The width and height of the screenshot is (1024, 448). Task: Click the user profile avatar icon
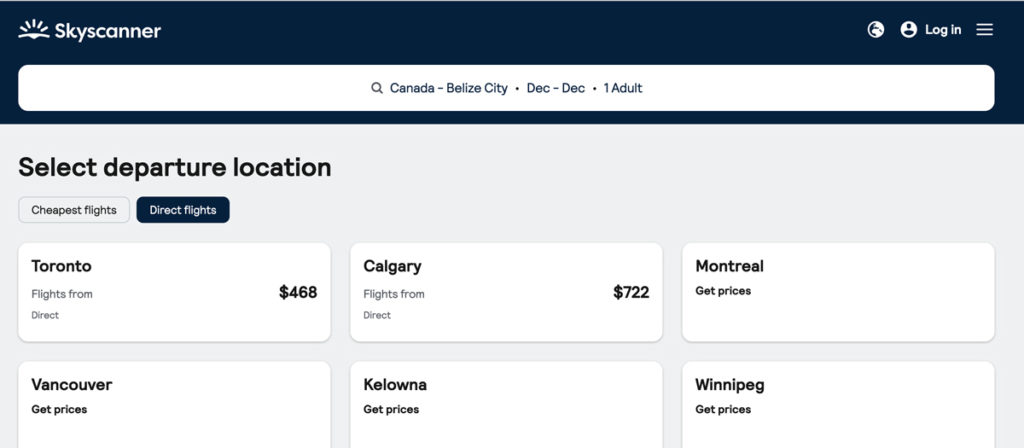point(908,29)
